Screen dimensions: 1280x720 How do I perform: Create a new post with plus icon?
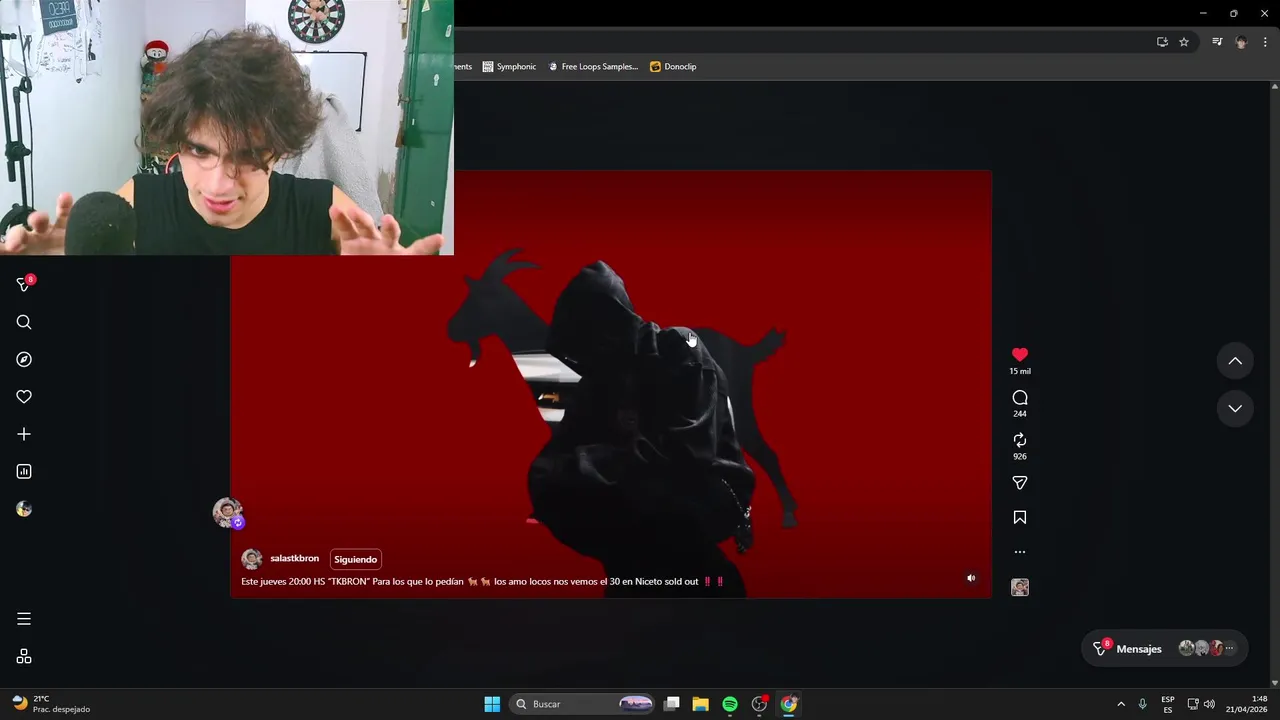24,434
